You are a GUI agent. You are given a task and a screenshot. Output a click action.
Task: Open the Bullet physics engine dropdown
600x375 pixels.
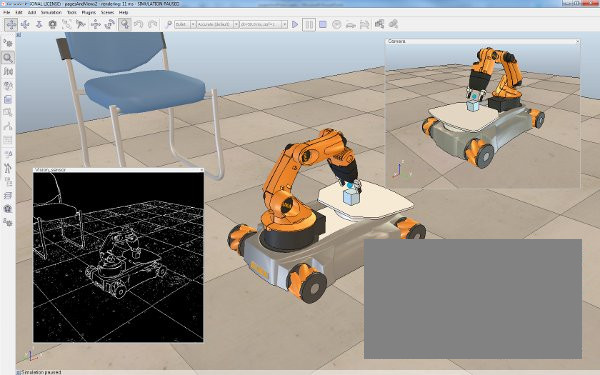185,24
